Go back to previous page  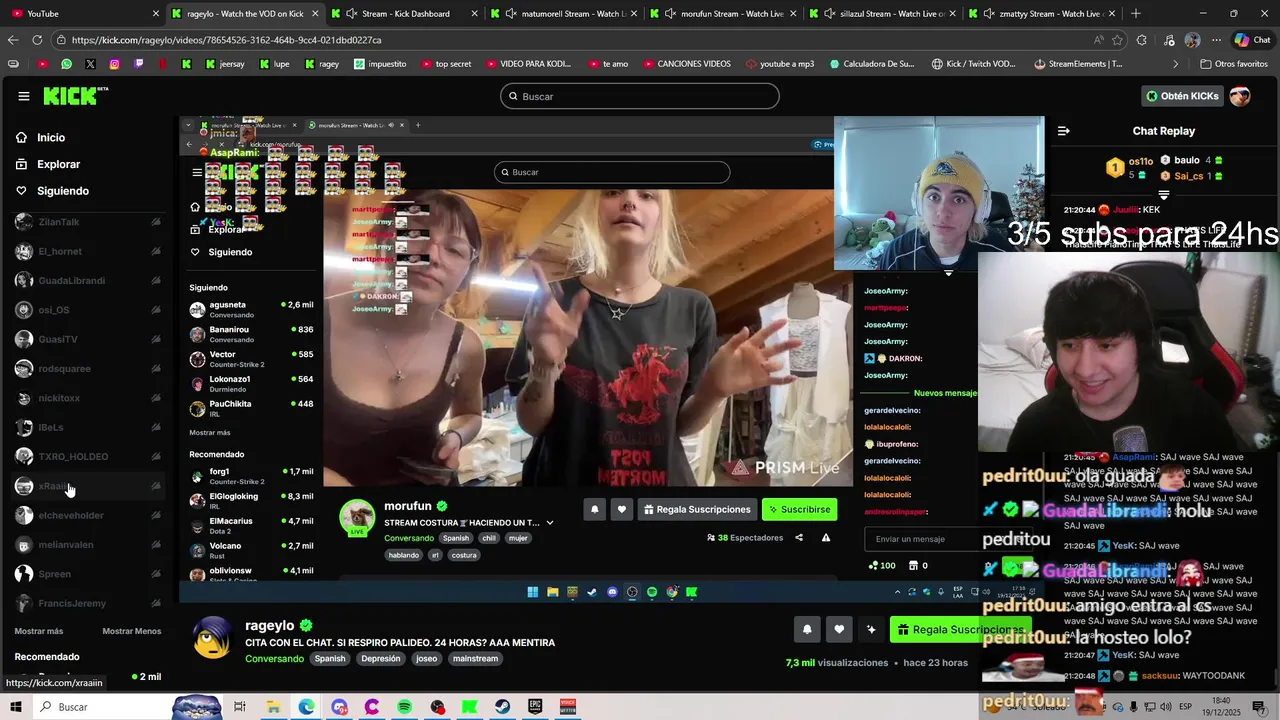point(13,40)
